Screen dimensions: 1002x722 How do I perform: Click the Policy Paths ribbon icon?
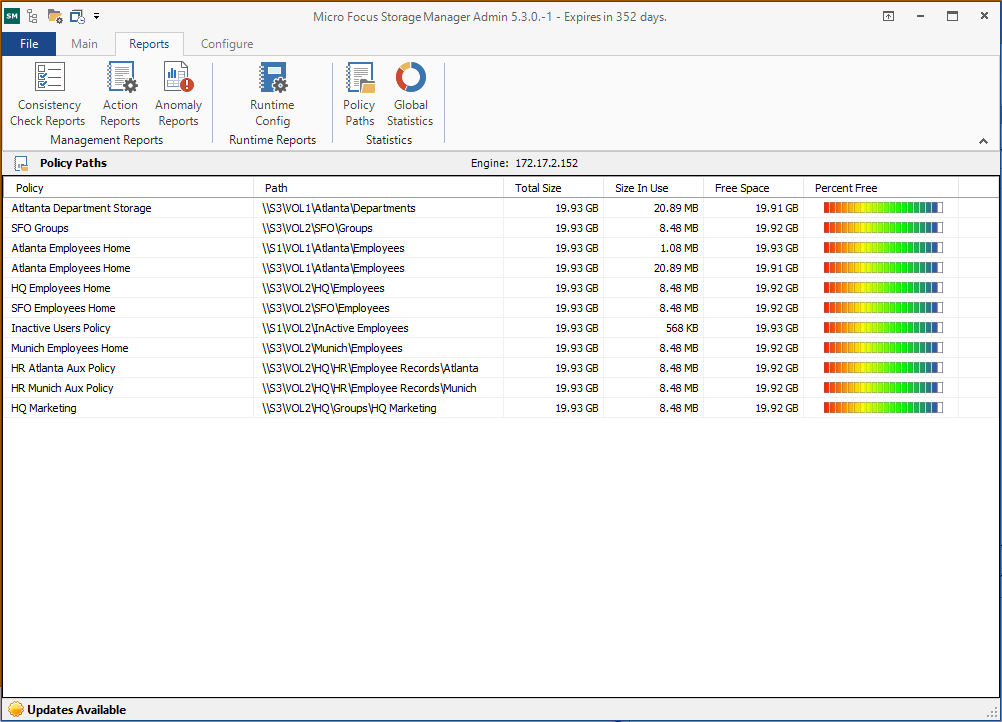[x=359, y=94]
